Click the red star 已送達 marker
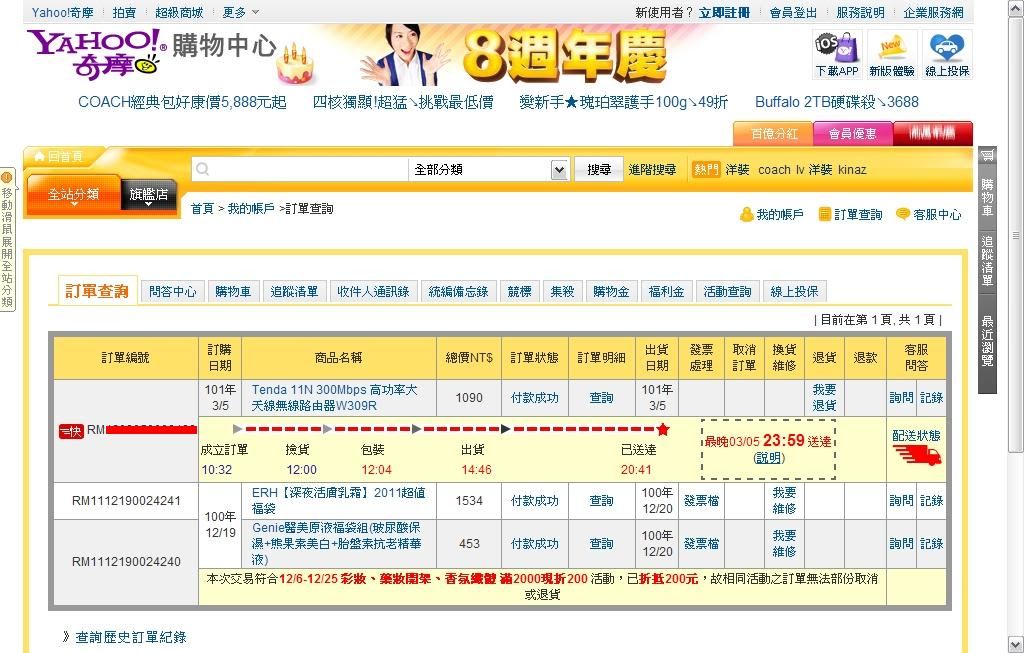The image size is (1024, 653). pos(663,429)
